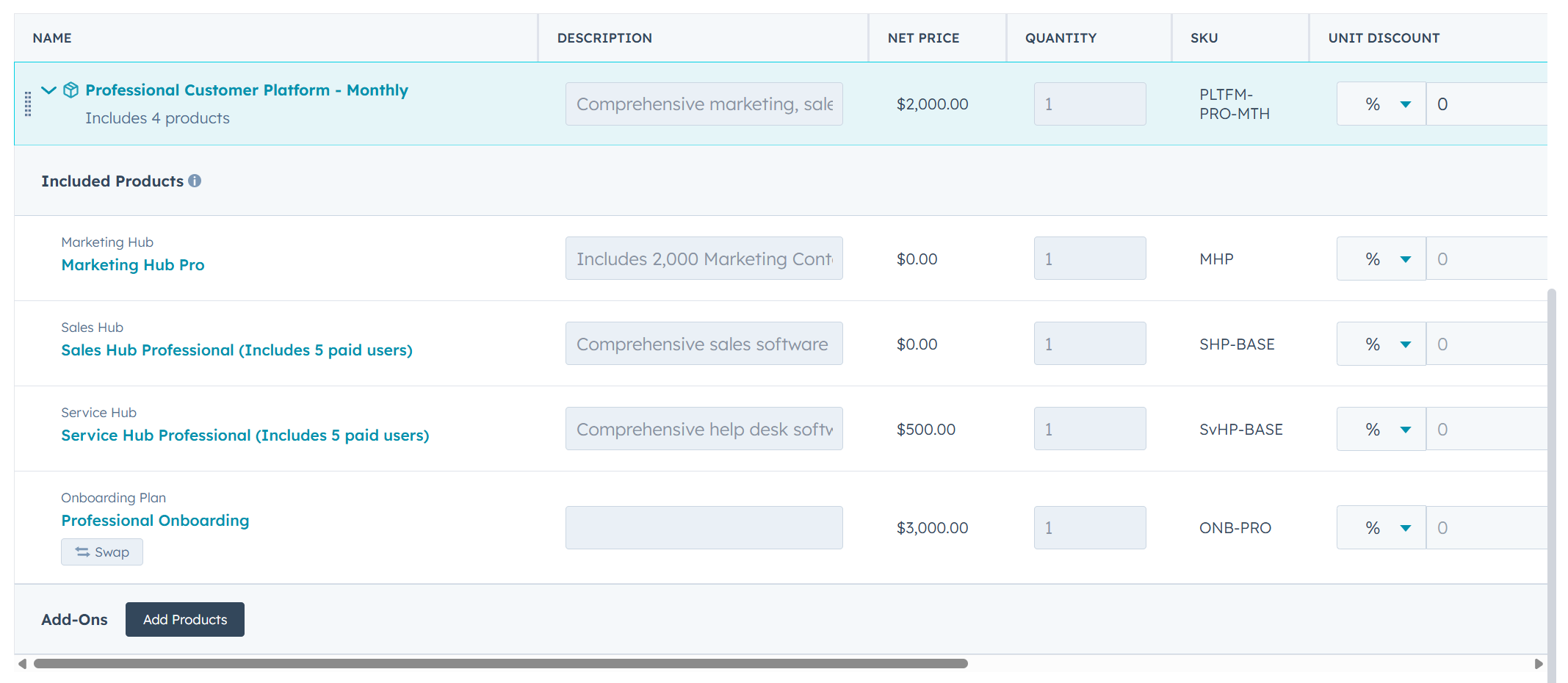Viewport: 1568px width, 683px height.
Task: Click the drag handle on the bundle row
Action: tap(28, 104)
